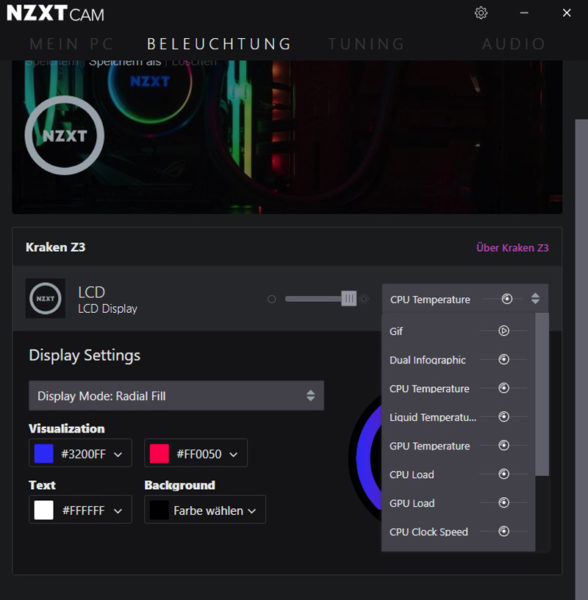This screenshot has height=600, width=588.
Task: Click the dropdown list scrollbar
Action: tap(542, 394)
